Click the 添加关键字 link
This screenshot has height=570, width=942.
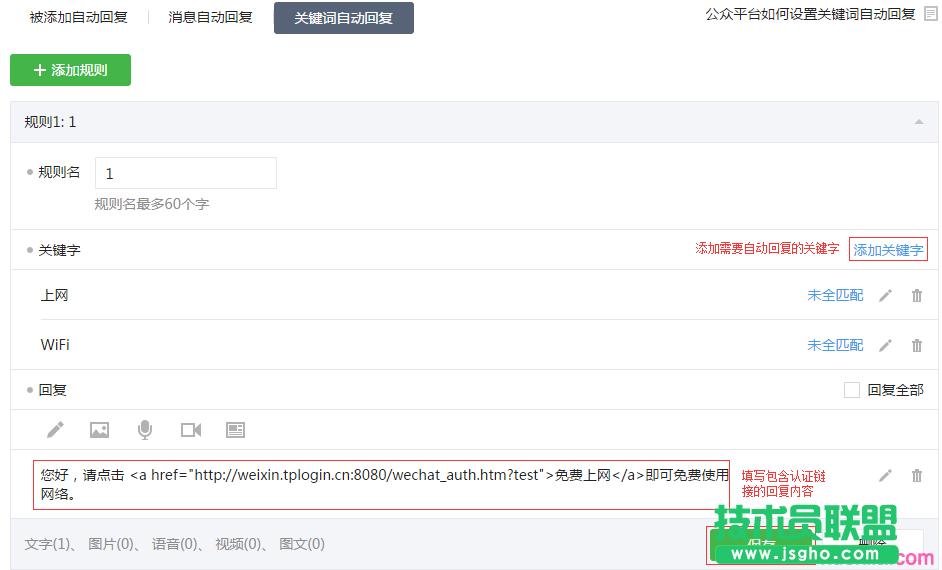coord(888,250)
